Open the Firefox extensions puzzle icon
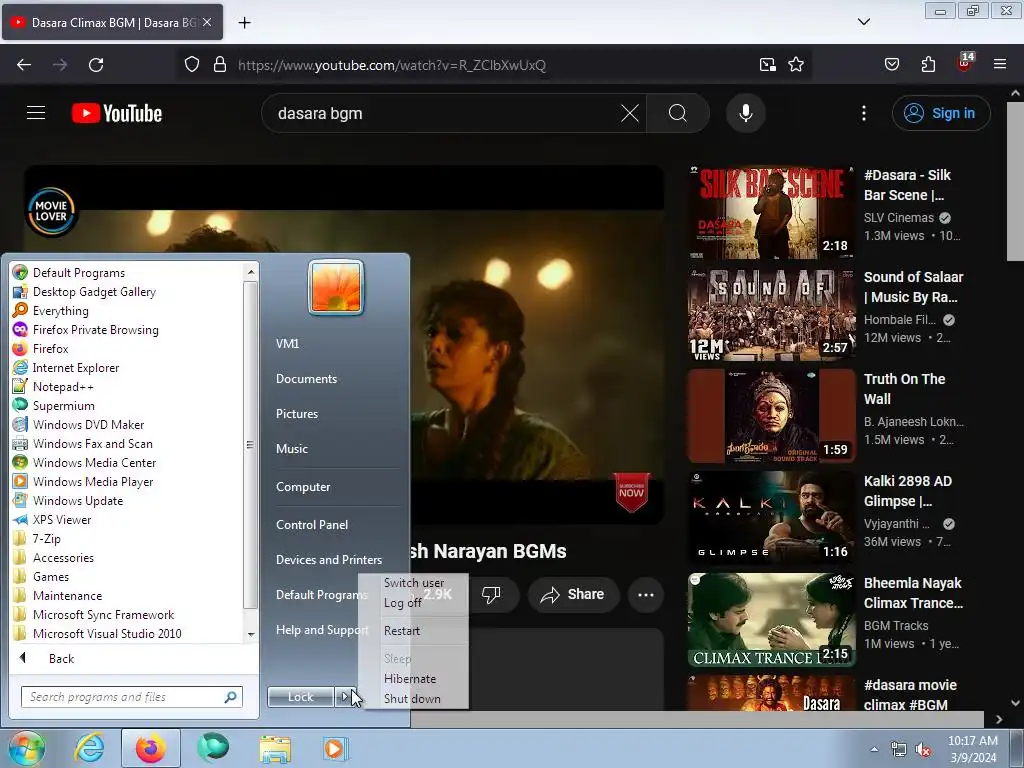Screen dimensions: 1024x768 pyautogui.click(x=928, y=65)
